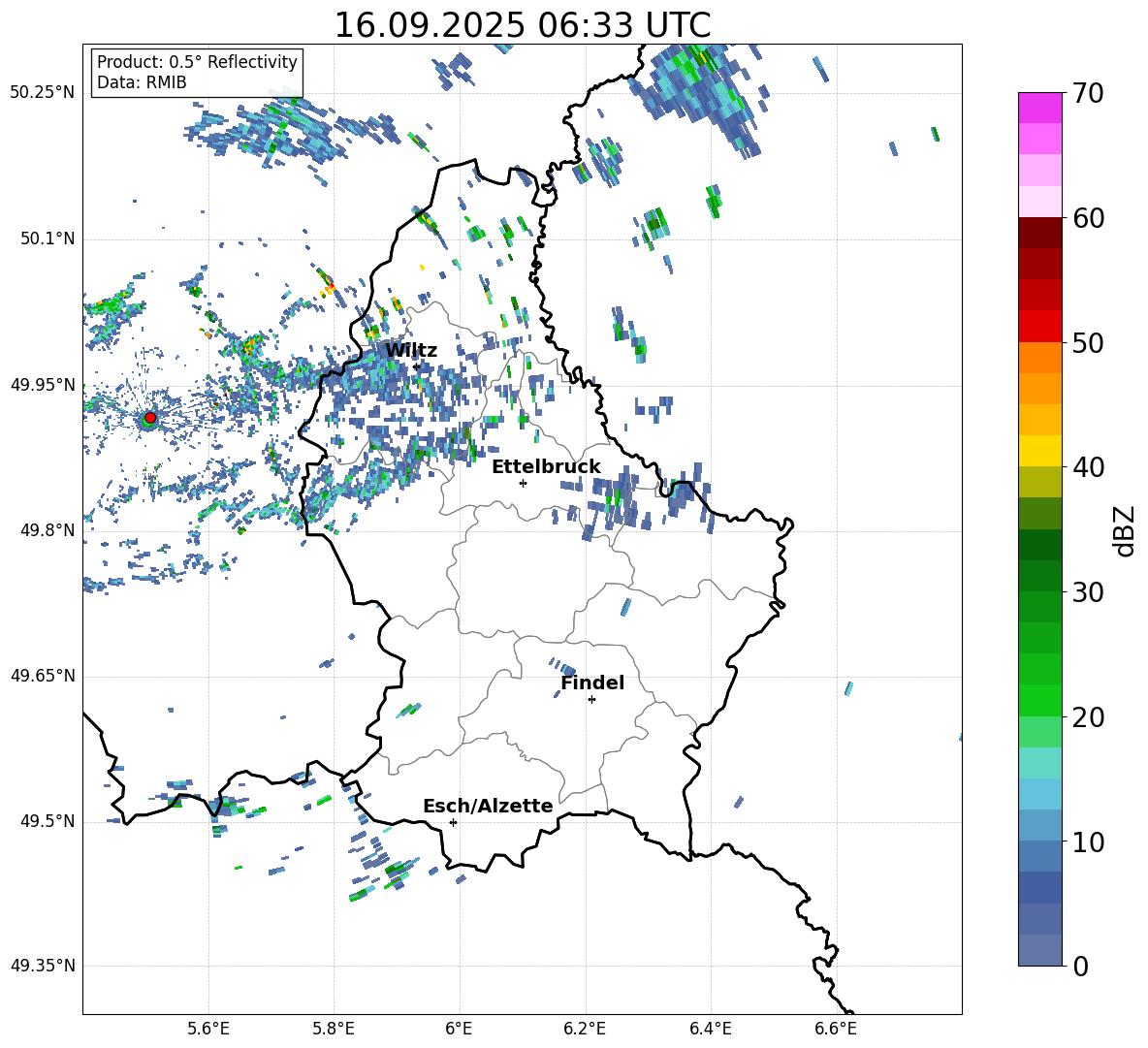Click the colorbar 30 tick label

tap(1088, 592)
